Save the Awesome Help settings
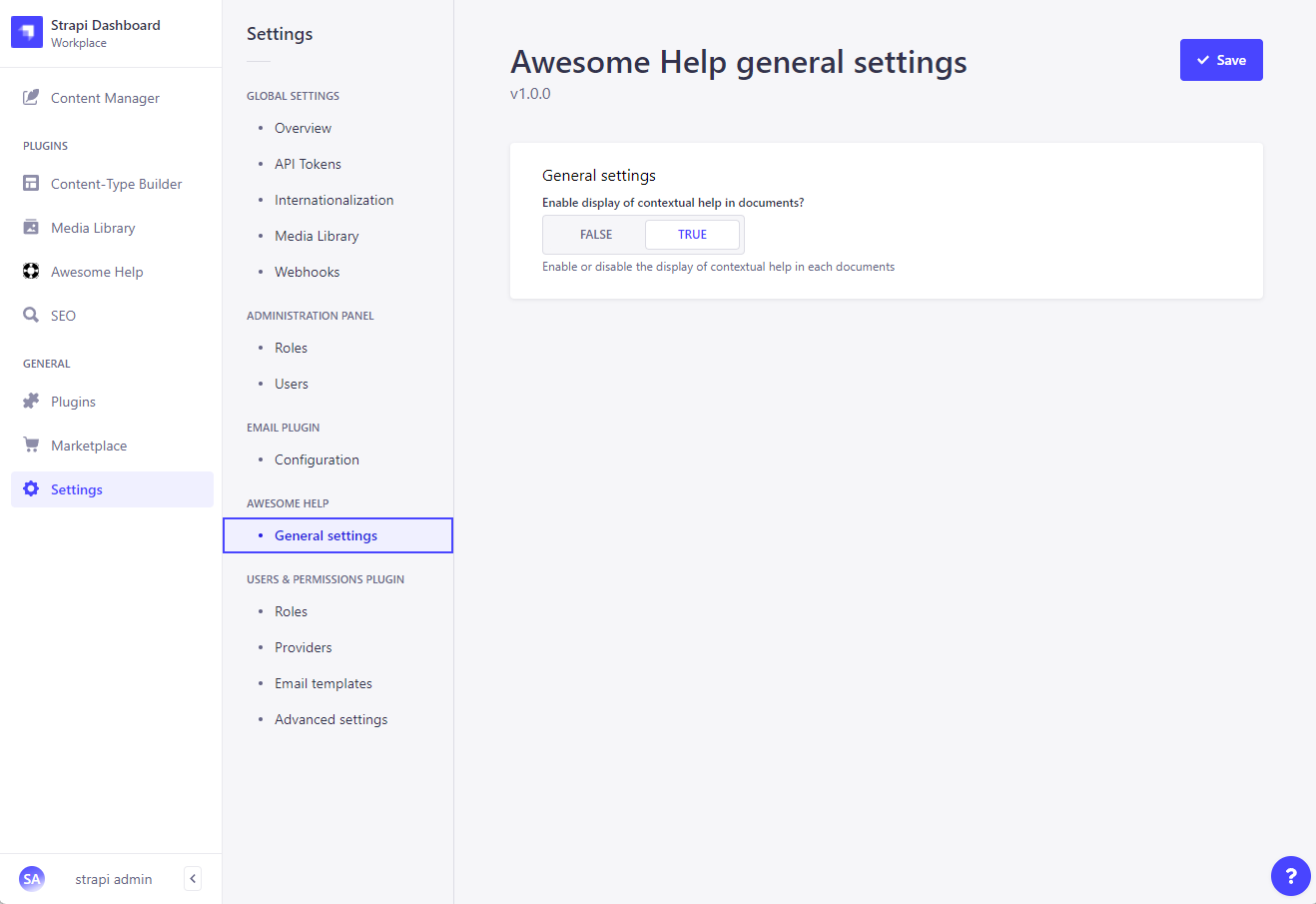 click(x=1221, y=60)
